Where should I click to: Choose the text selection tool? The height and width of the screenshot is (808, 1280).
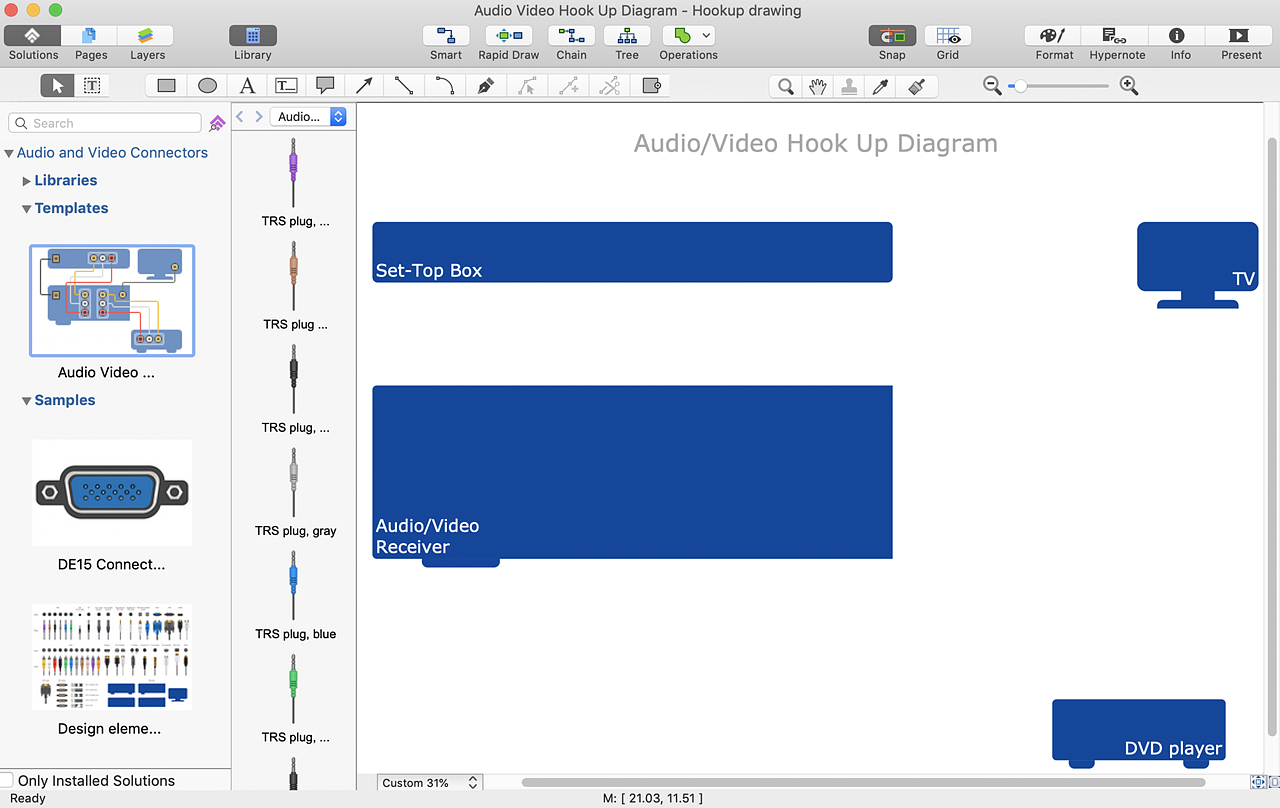91,86
